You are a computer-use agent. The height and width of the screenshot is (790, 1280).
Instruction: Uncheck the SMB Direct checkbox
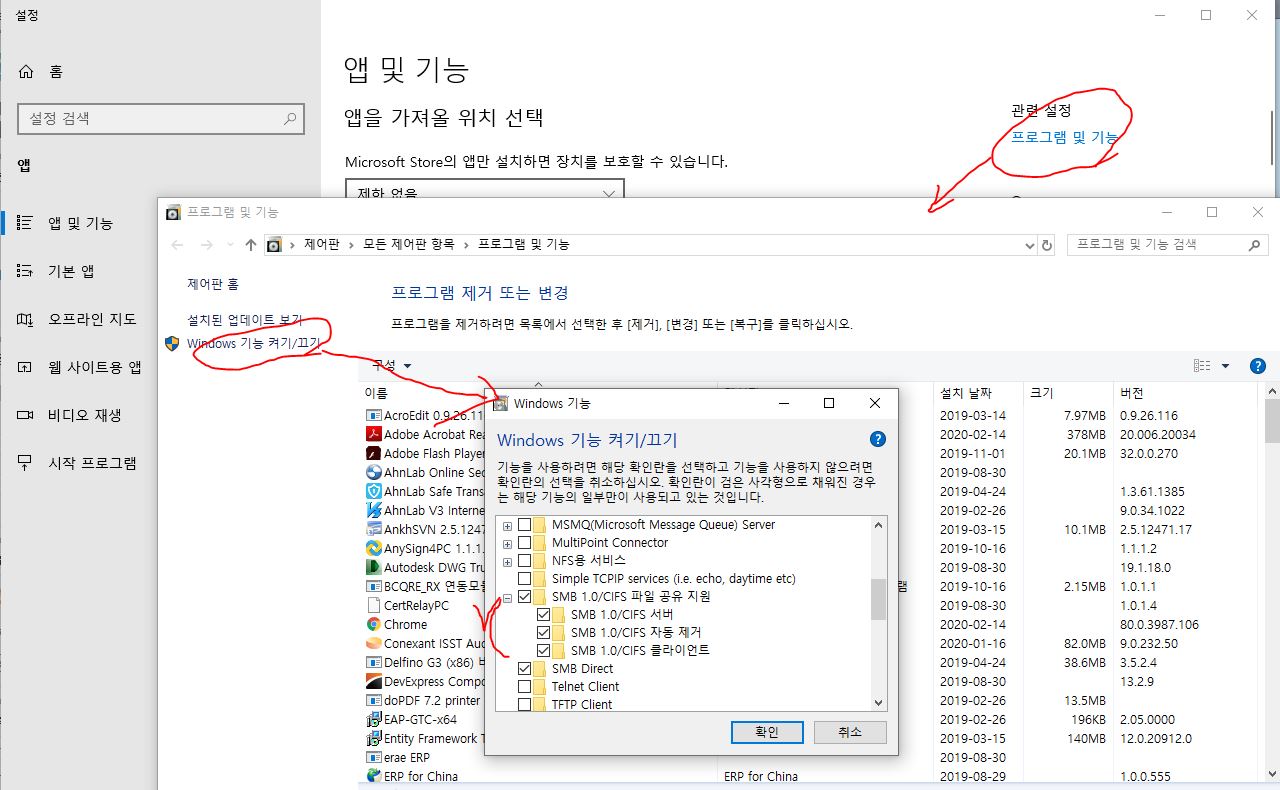[525, 669]
